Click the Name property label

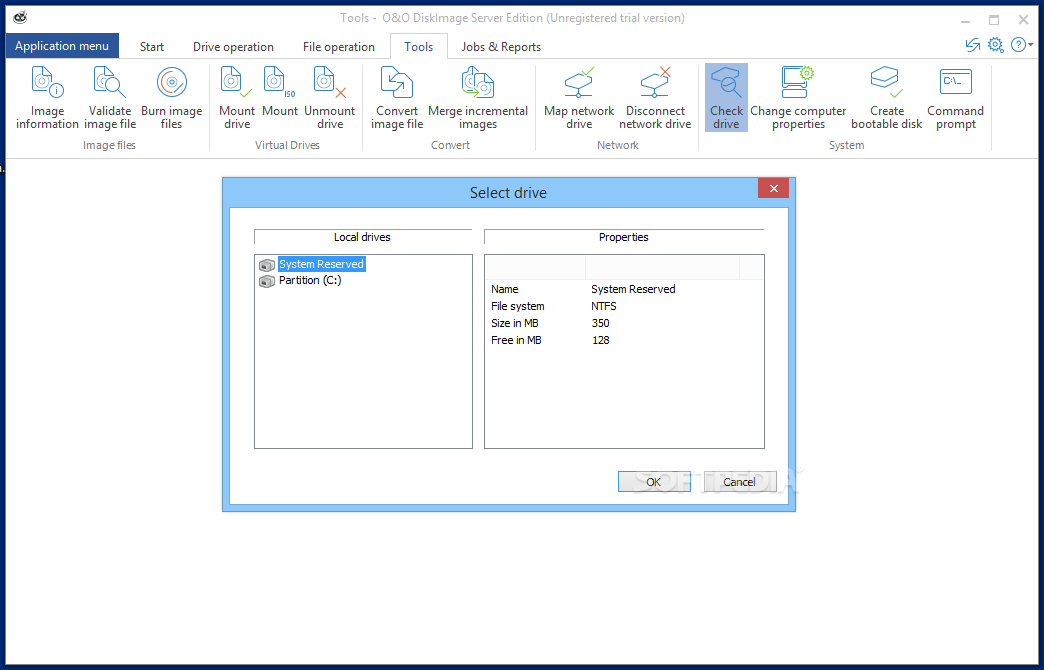(x=504, y=289)
